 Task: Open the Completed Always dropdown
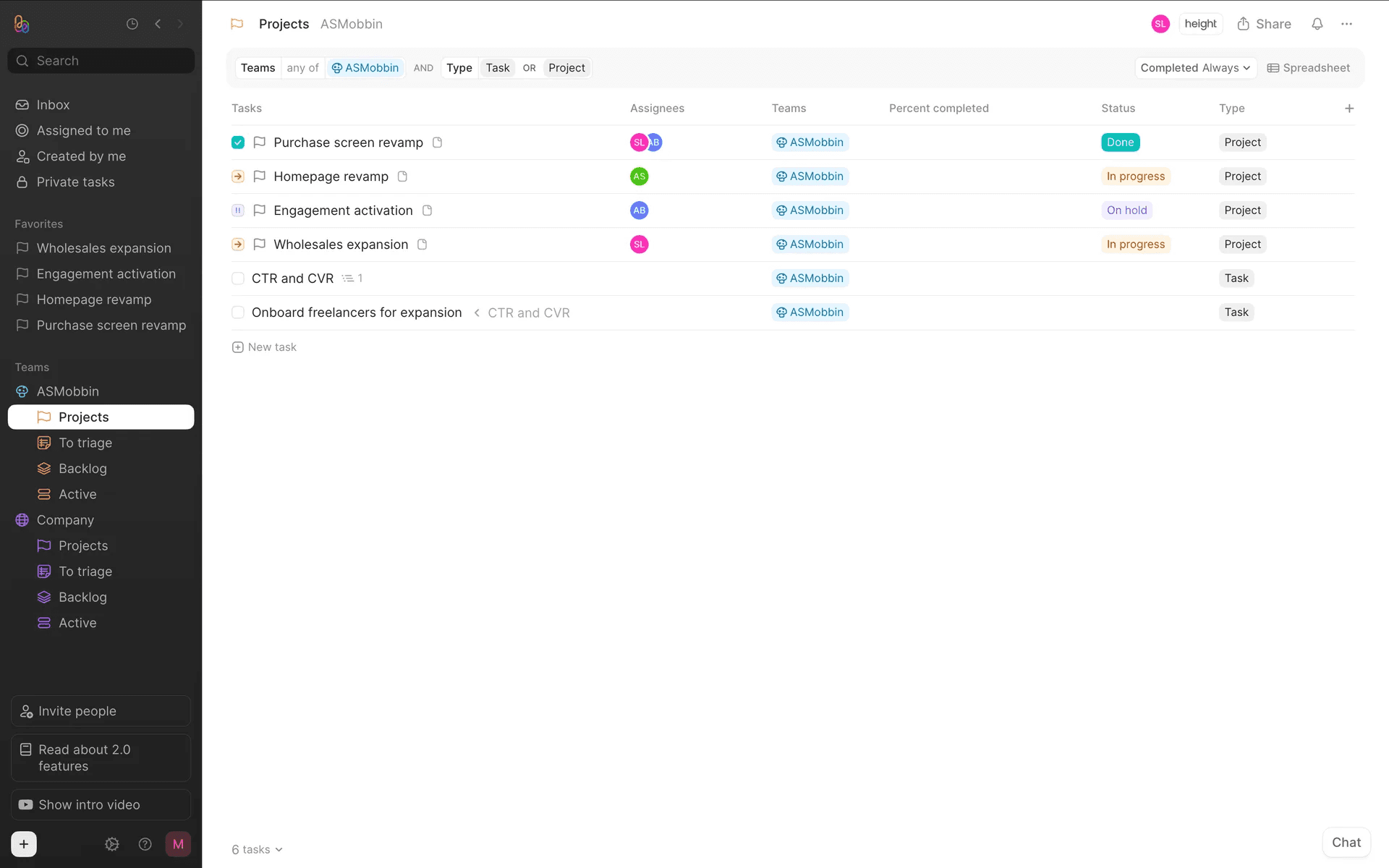coord(1195,68)
